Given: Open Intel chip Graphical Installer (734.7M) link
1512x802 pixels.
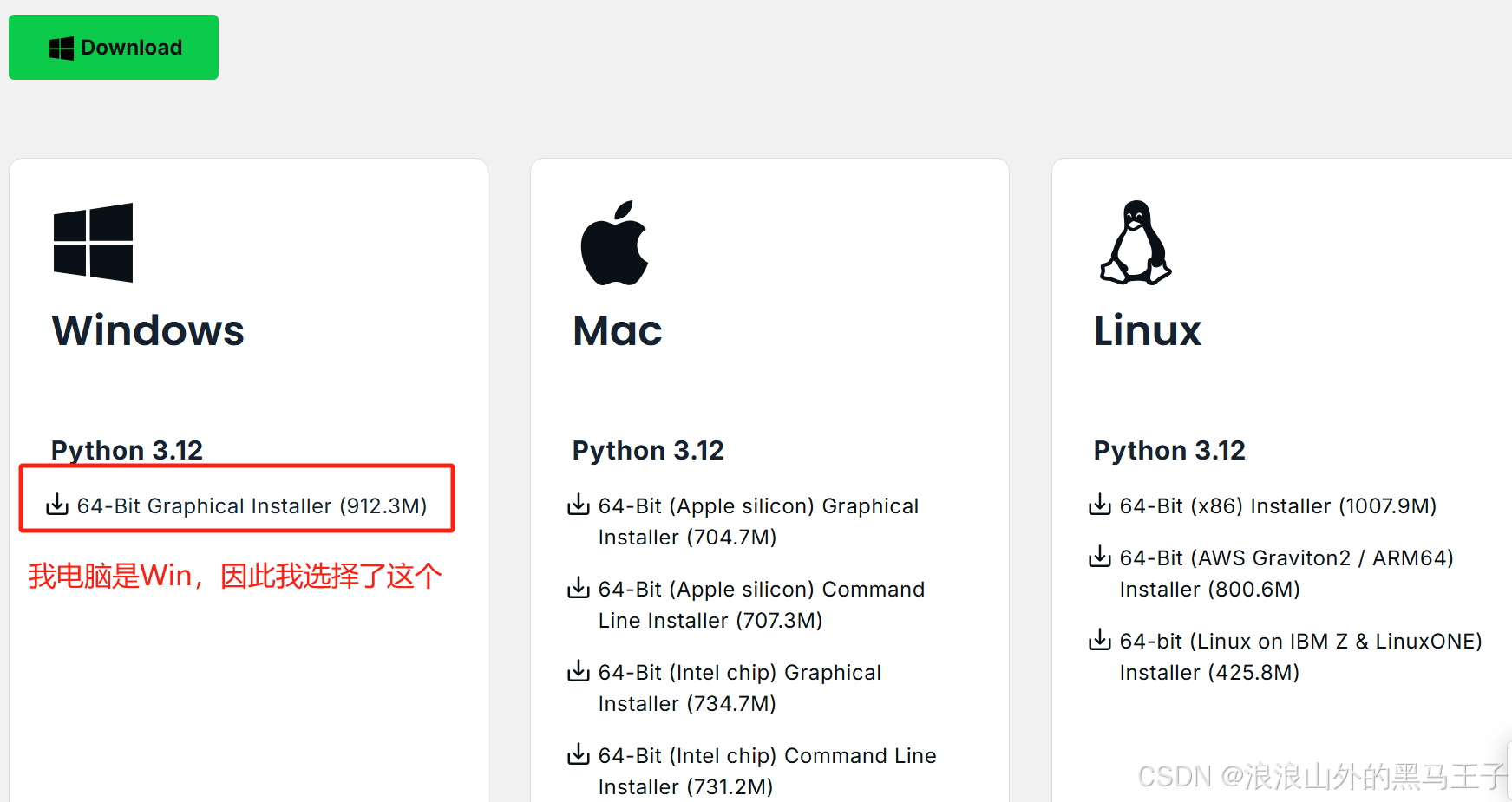Looking at the screenshot, I should point(740,688).
